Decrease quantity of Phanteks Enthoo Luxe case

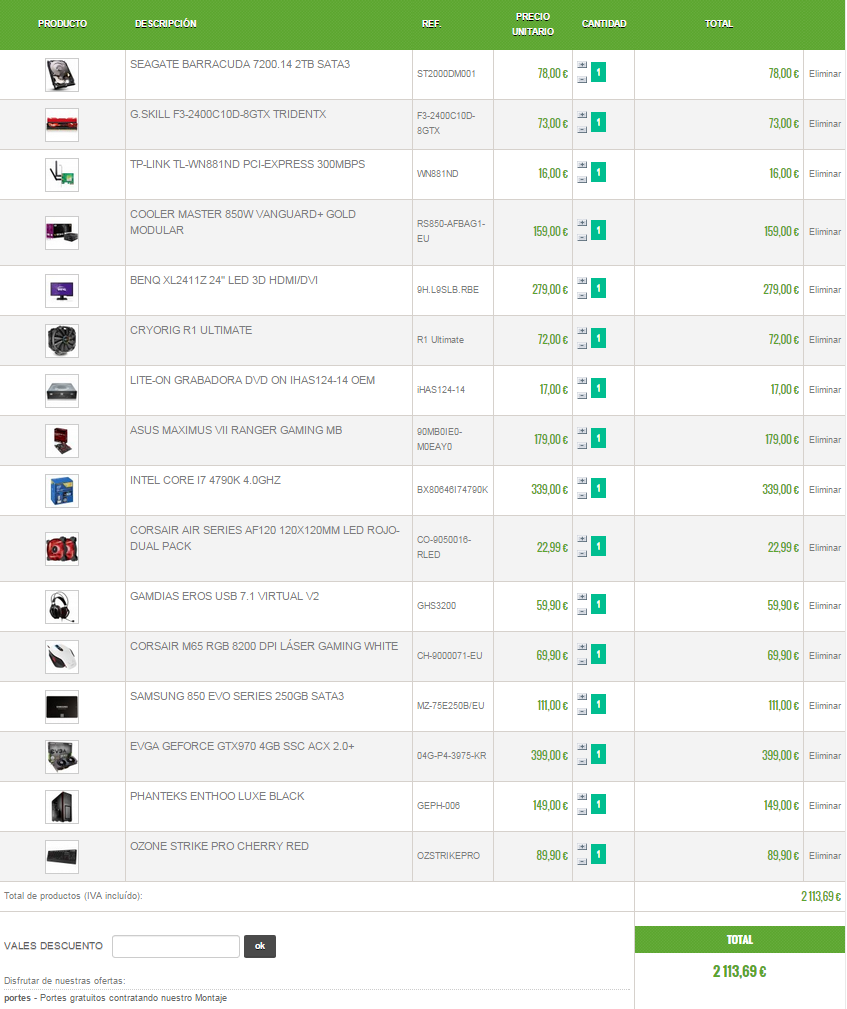[x=582, y=812]
